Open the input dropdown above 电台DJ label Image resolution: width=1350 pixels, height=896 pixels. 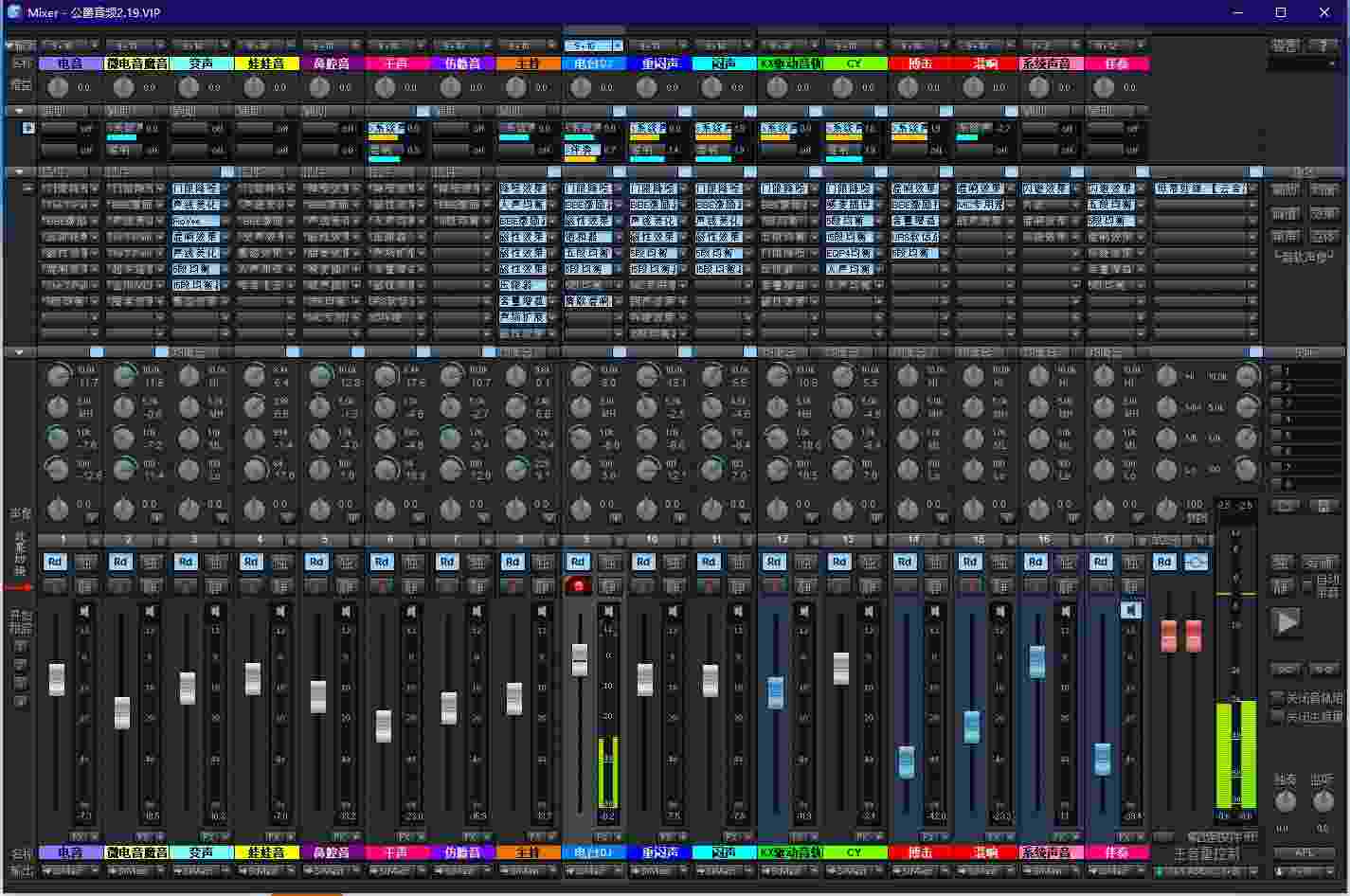593,45
